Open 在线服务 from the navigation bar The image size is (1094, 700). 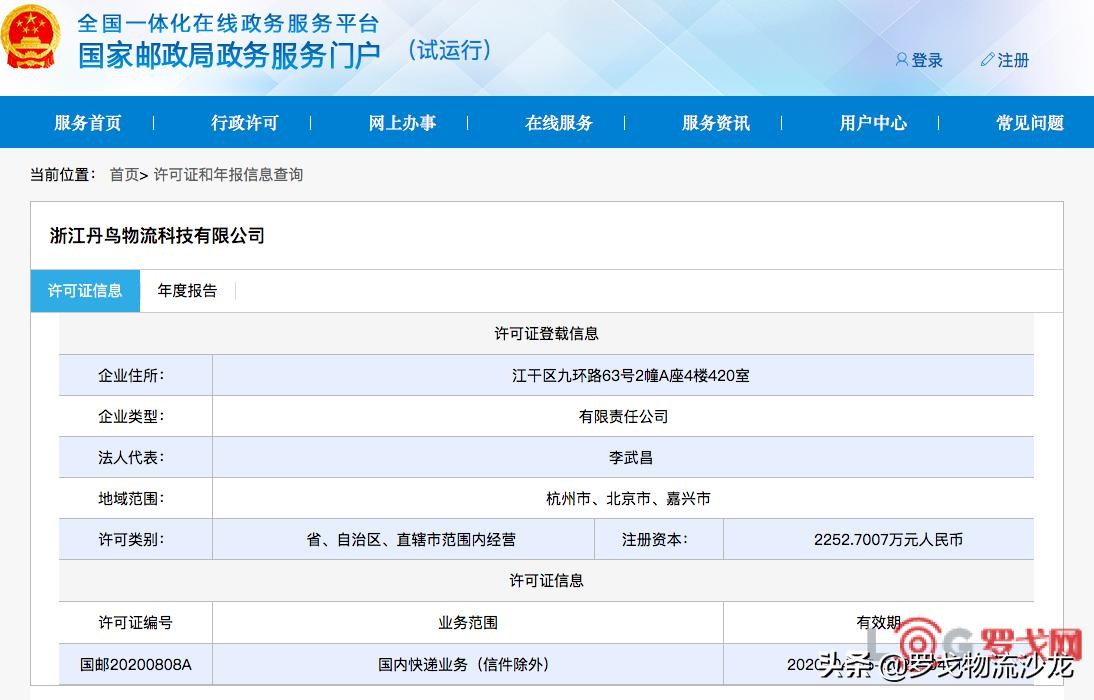click(x=559, y=123)
